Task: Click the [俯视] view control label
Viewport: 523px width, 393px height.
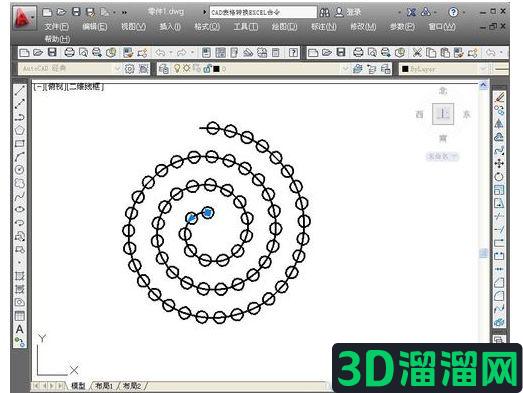Action: (x=56, y=87)
